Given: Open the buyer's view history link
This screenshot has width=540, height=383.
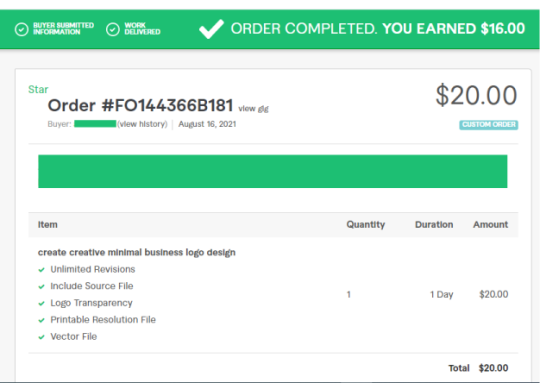Looking at the screenshot, I should [142, 124].
